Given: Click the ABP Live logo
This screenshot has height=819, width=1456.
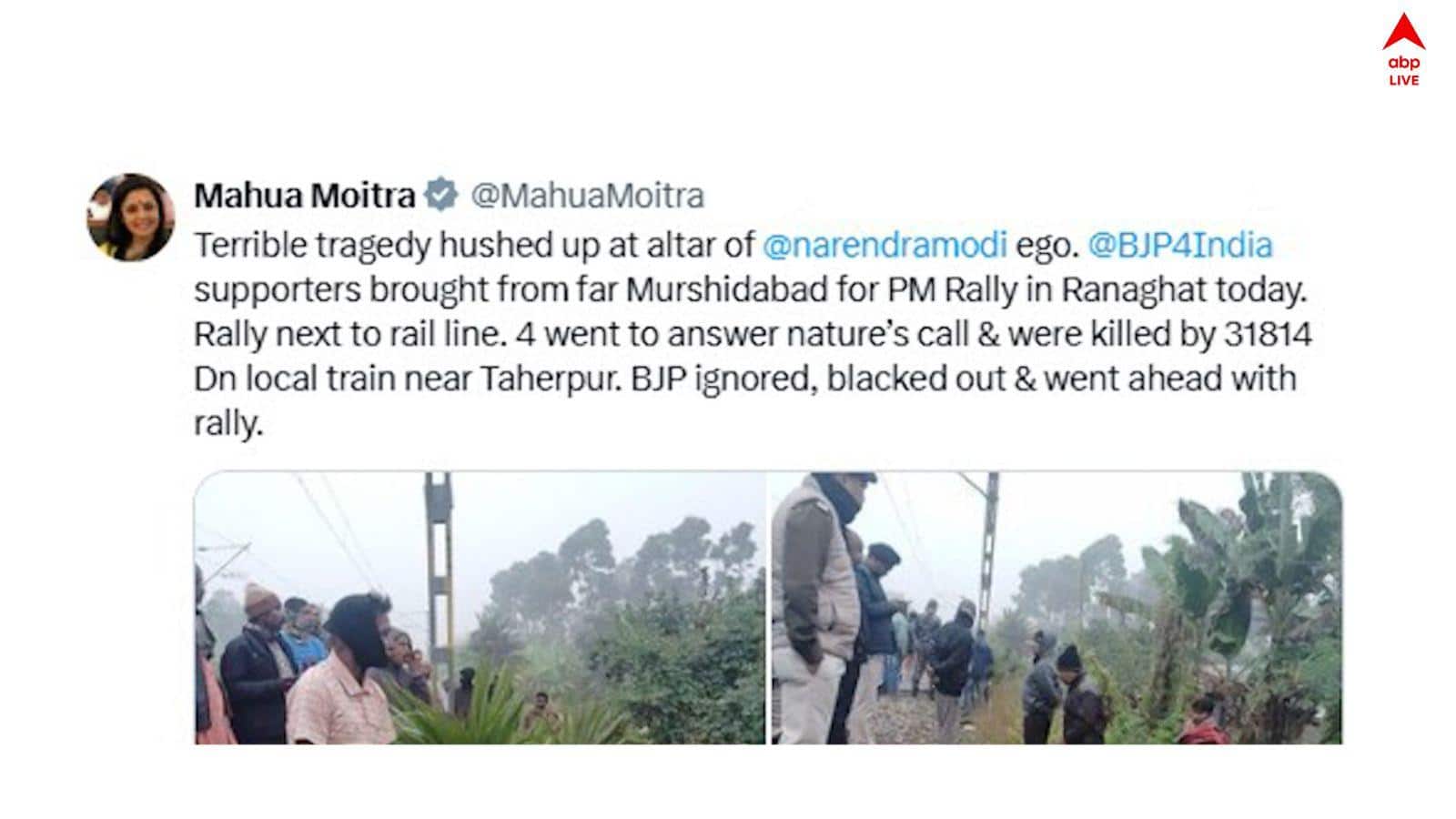Looking at the screenshot, I should tap(1403, 51).
